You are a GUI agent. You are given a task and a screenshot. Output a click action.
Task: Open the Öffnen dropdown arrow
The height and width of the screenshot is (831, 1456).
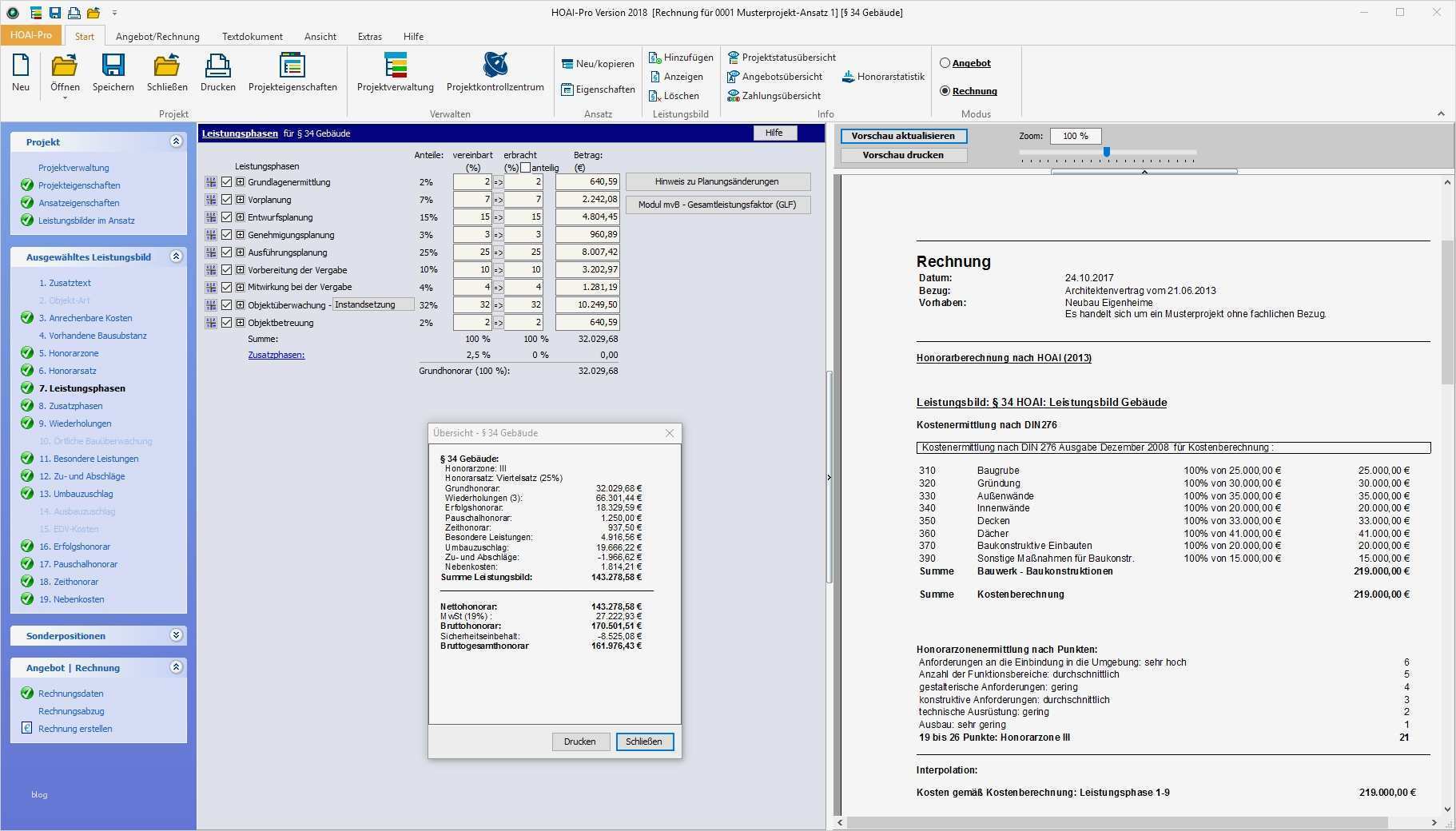64,97
